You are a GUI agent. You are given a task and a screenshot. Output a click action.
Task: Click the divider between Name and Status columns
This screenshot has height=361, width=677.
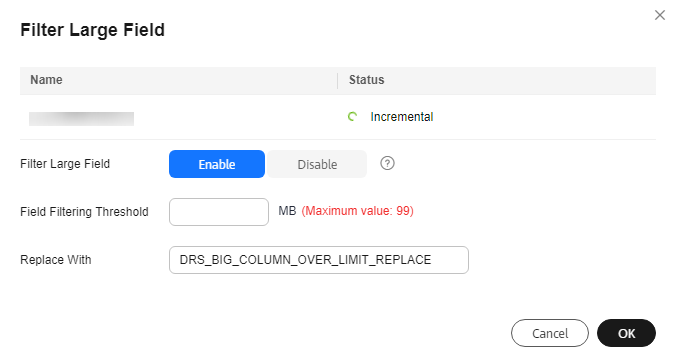pos(337,81)
